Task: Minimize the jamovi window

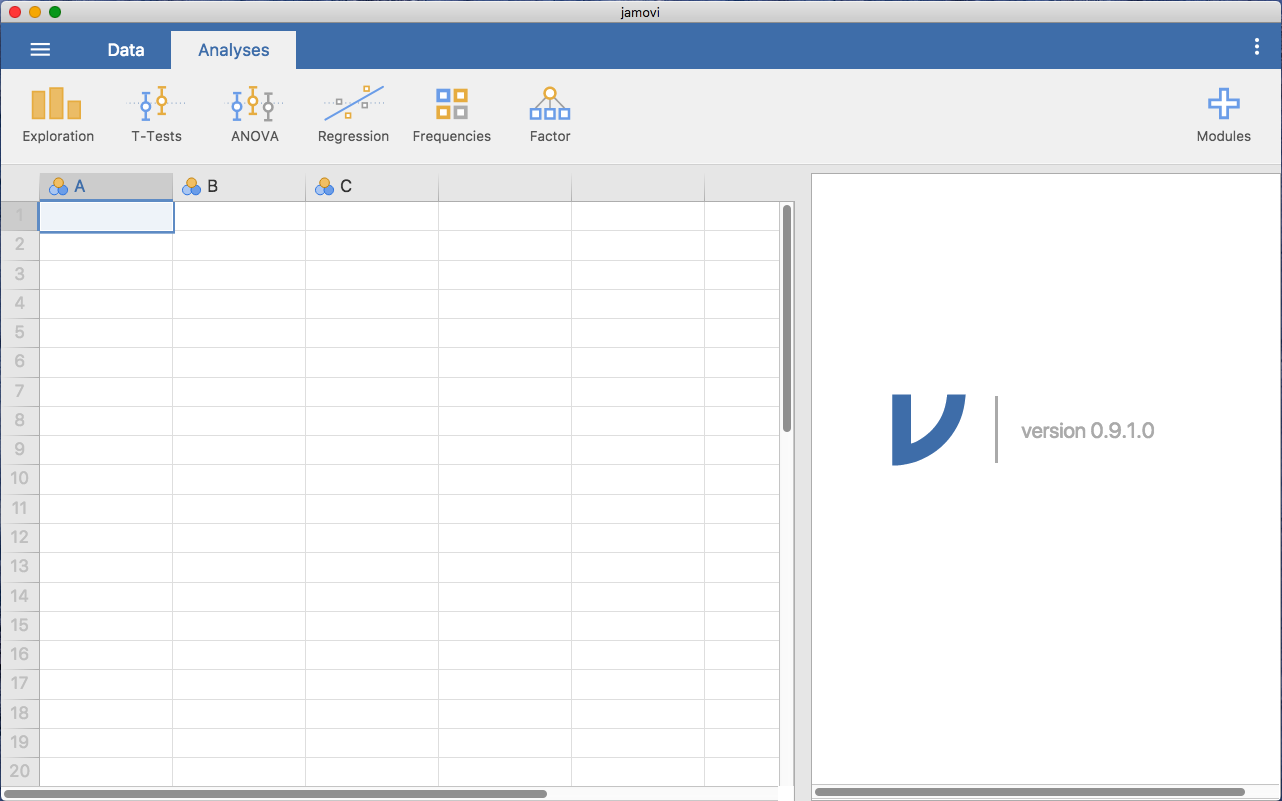Action: 35,12
